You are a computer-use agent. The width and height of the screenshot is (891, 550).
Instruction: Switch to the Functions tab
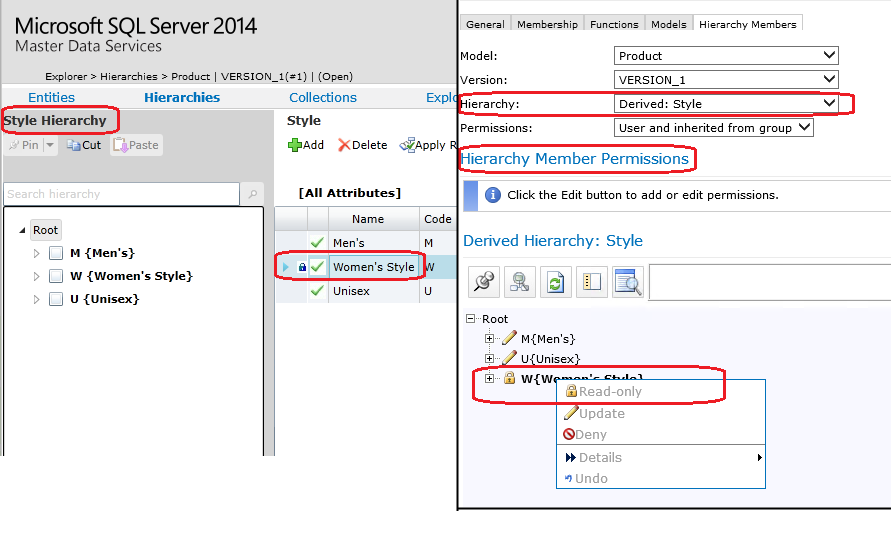(614, 24)
